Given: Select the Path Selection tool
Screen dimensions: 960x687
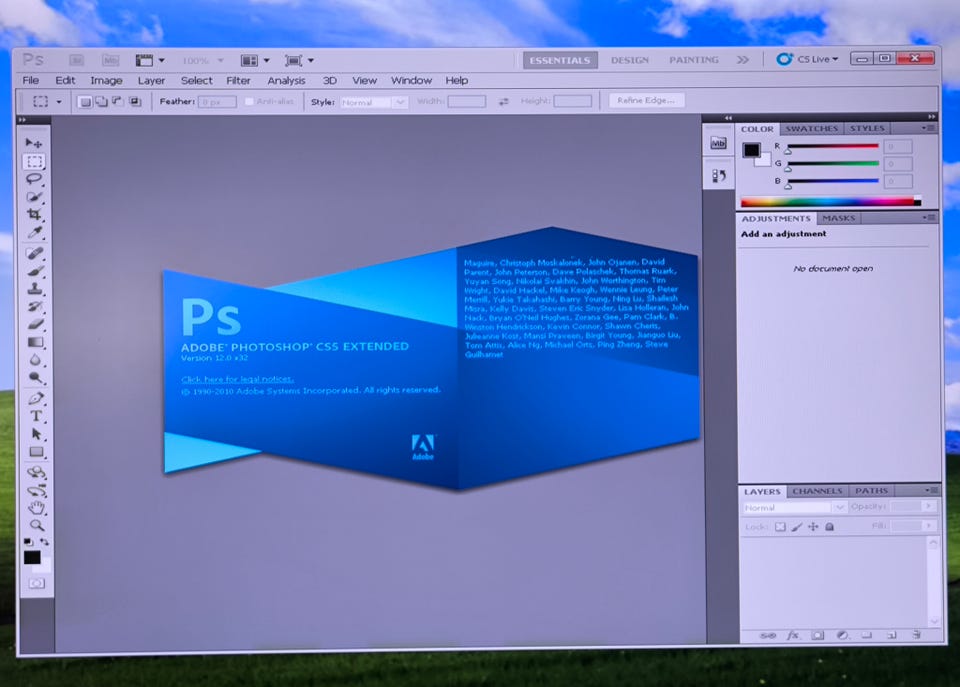Looking at the screenshot, I should [x=36, y=434].
